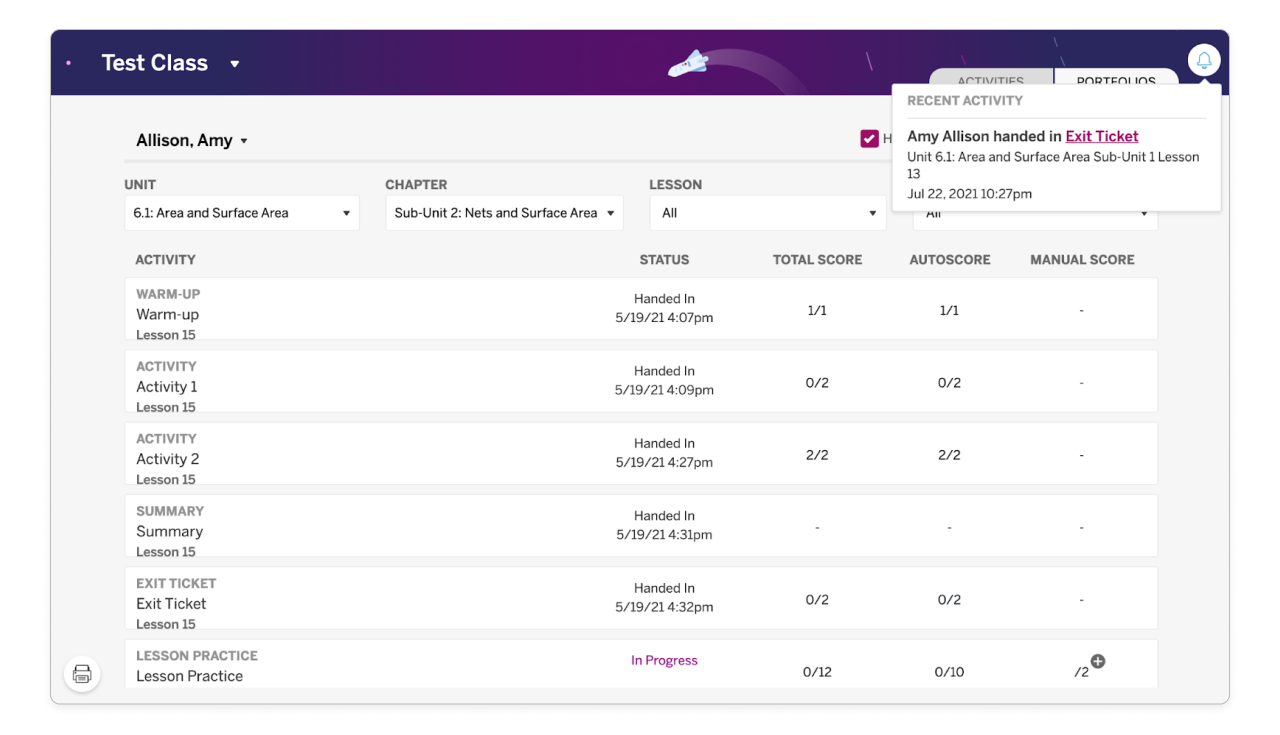Screen dimensions: 1280x735
Task: Click Lesson Practice total score 0/12
Action: tap(817, 672)
